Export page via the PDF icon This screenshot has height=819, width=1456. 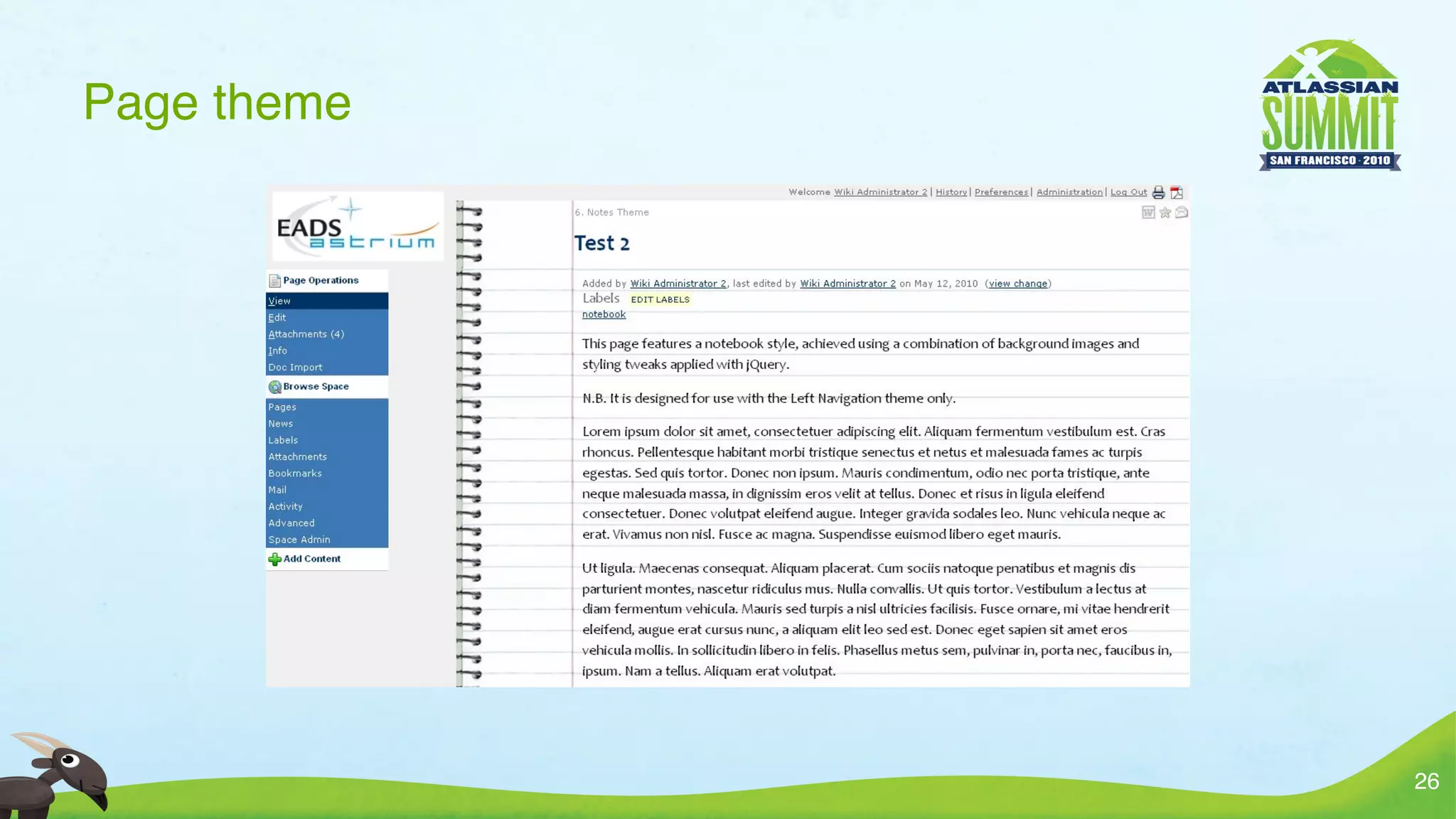[1177, 193]
